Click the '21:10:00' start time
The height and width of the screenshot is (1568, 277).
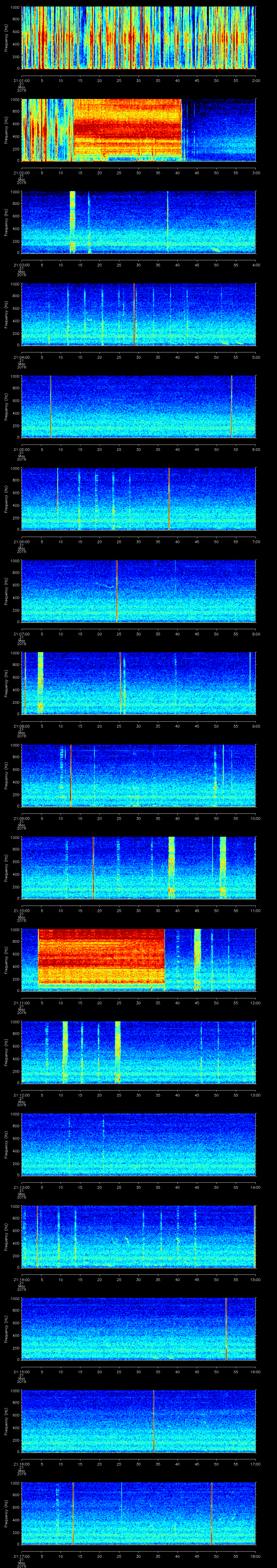[21, 910]
